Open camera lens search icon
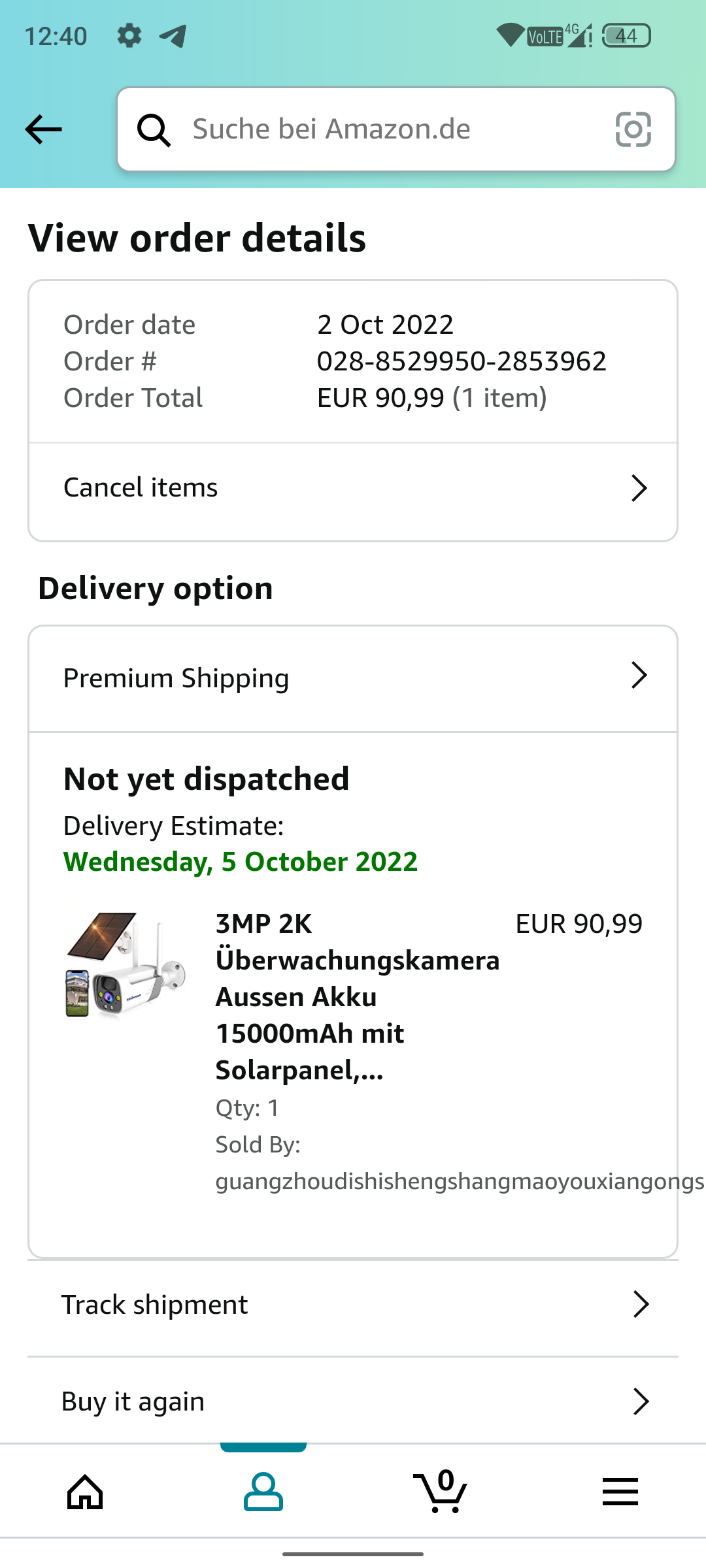Screen dimensions: 706x1568 (x=633, y=129)
